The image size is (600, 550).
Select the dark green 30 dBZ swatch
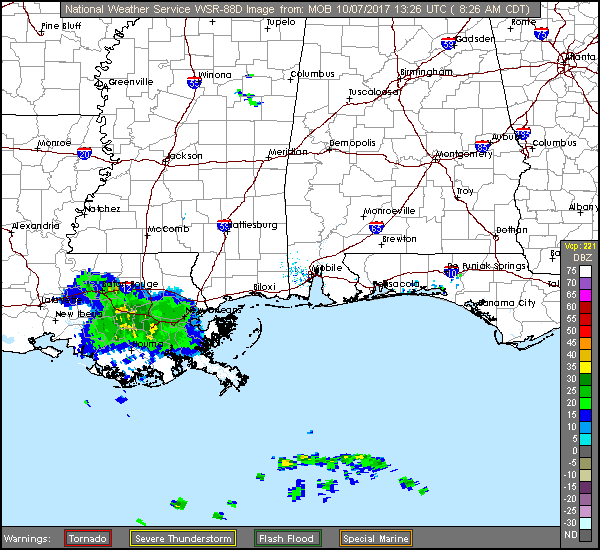point(585,379)
